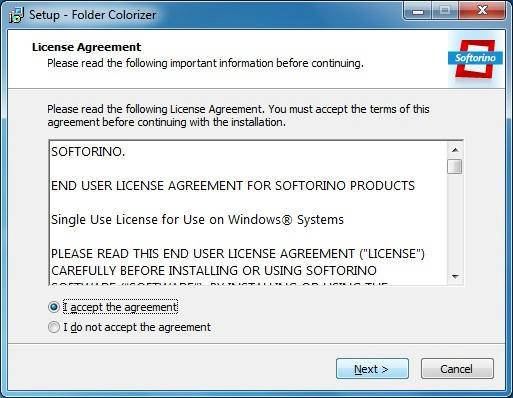Click the license scrollbar thumb
The image size is (513, 398).
click(455, 166)
